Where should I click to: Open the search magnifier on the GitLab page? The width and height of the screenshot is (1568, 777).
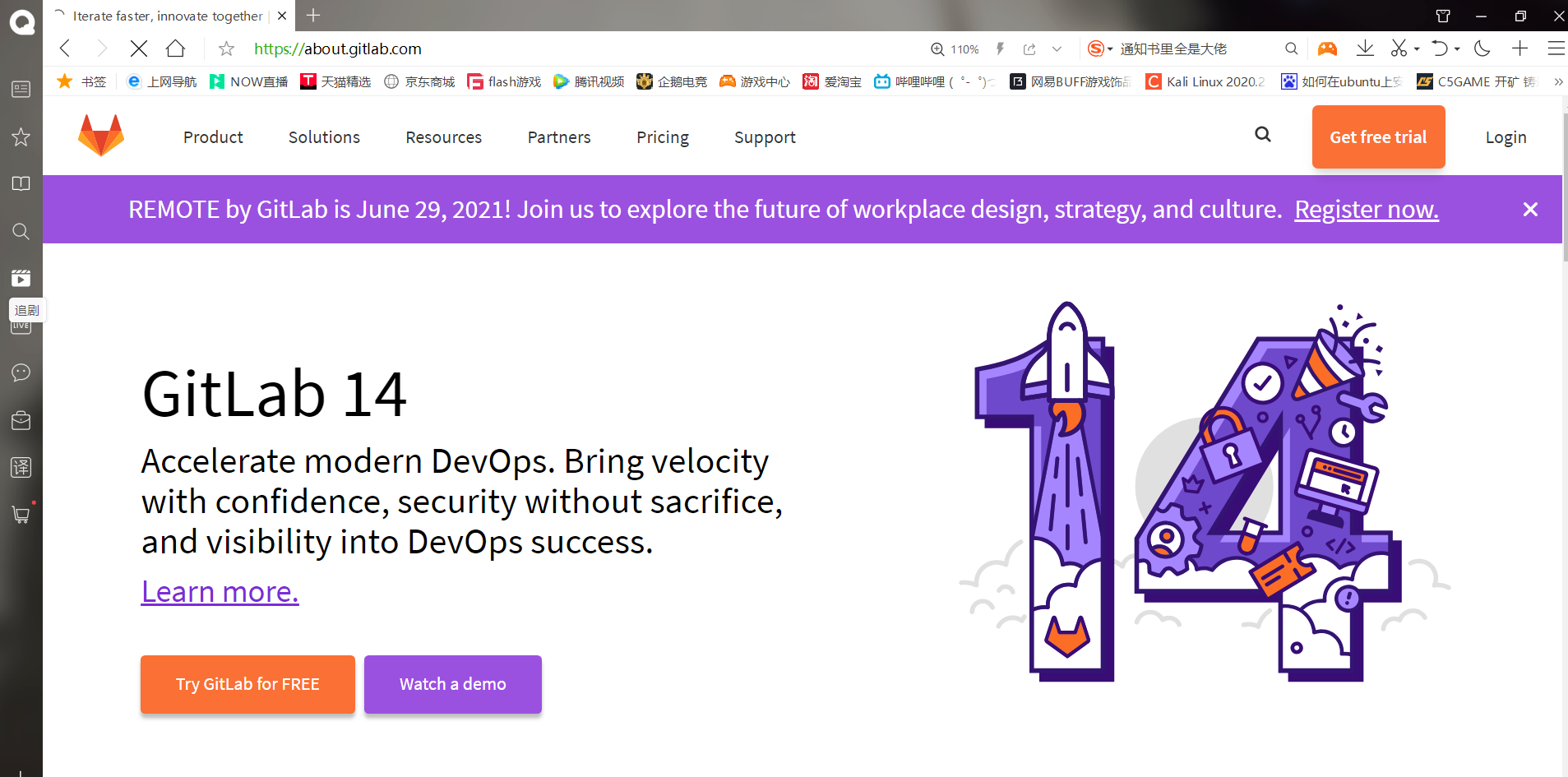point(1263,136)
